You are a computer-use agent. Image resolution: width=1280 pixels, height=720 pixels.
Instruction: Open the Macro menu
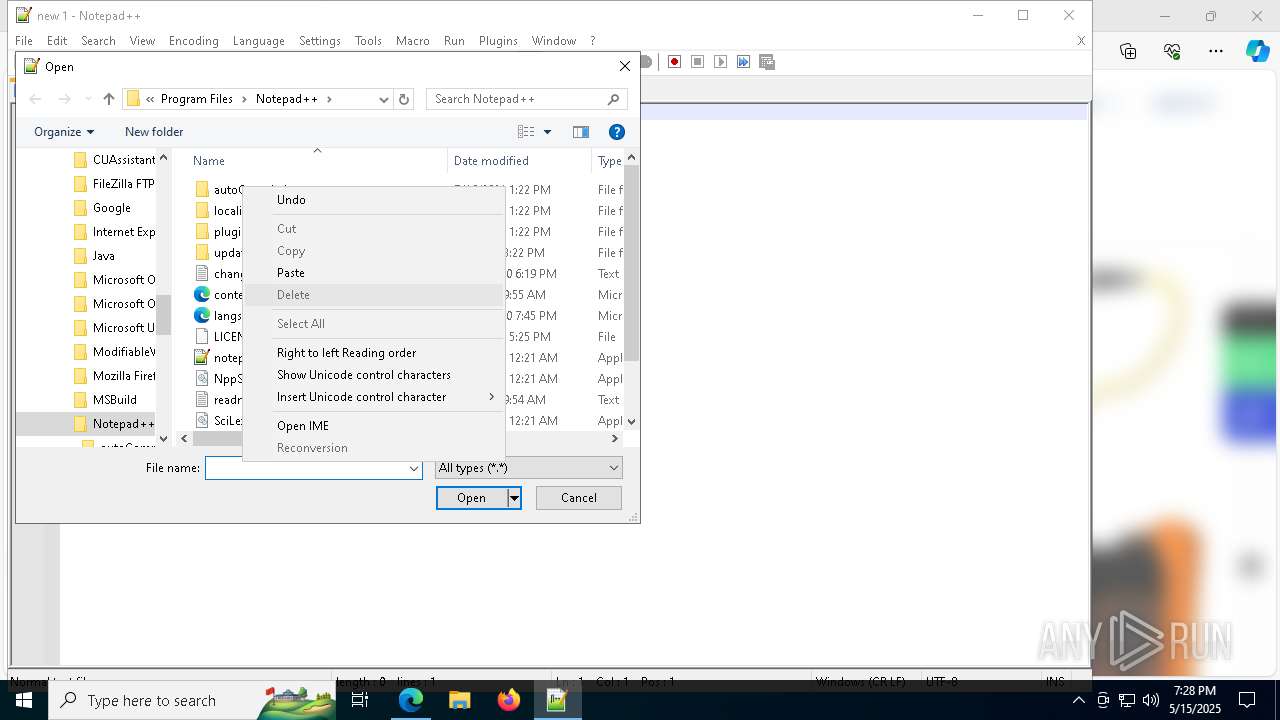coord(412,41)
